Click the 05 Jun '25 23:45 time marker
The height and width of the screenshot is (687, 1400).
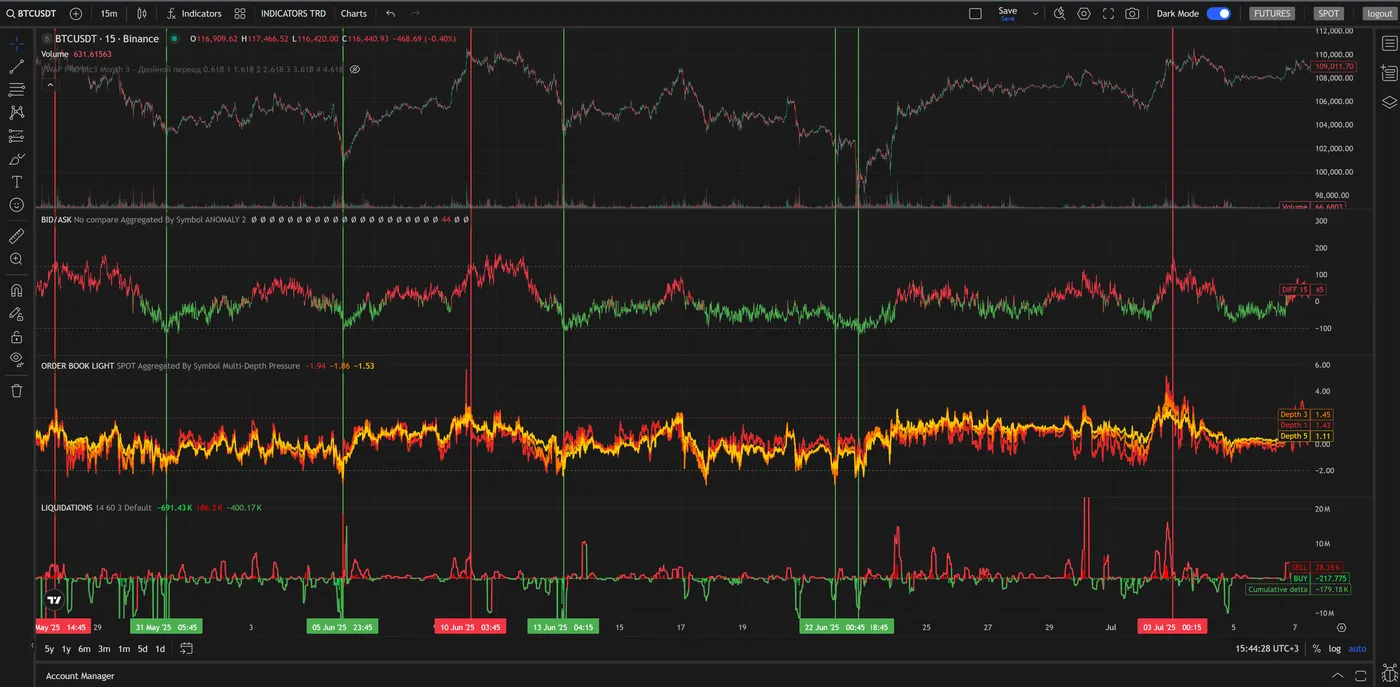coord(342,627)
